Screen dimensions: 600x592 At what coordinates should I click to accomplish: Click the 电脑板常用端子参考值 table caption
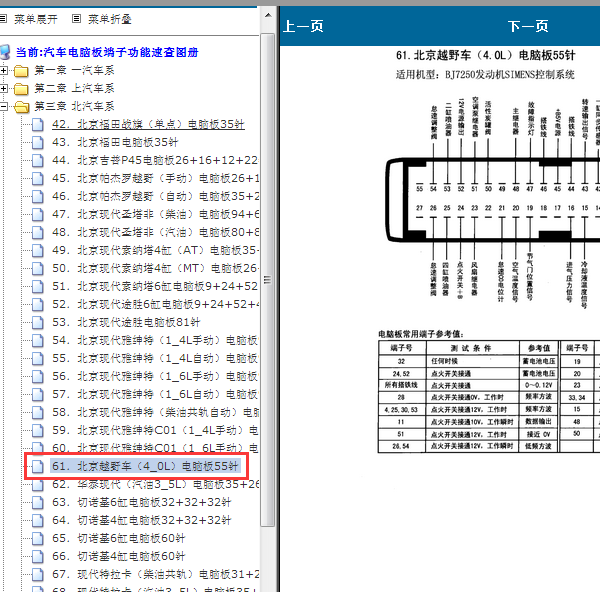pyautogui.click(x=421, y=334)
